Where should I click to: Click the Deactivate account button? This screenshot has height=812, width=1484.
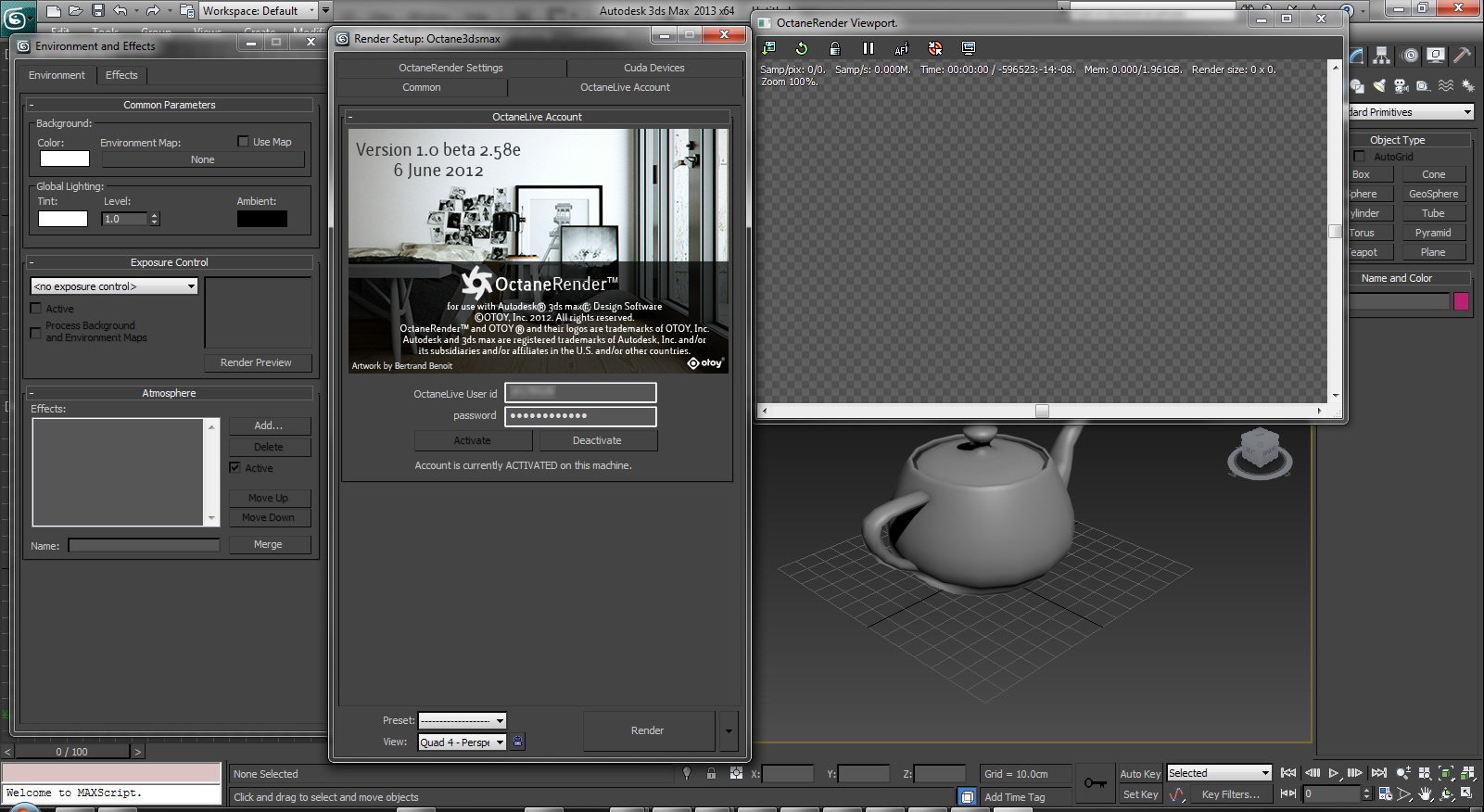point(597,440)
